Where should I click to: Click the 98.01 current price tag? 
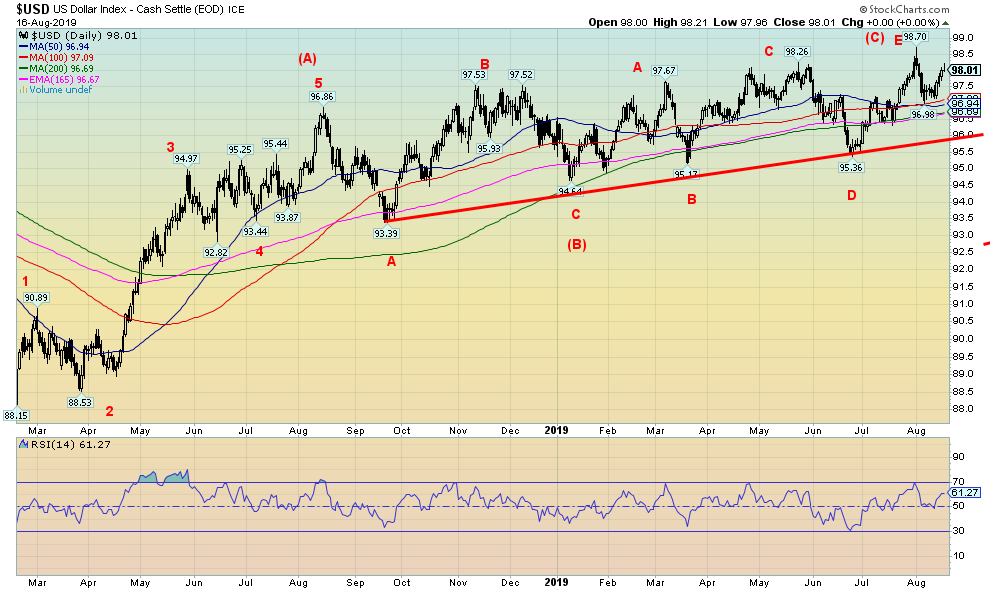964,70
